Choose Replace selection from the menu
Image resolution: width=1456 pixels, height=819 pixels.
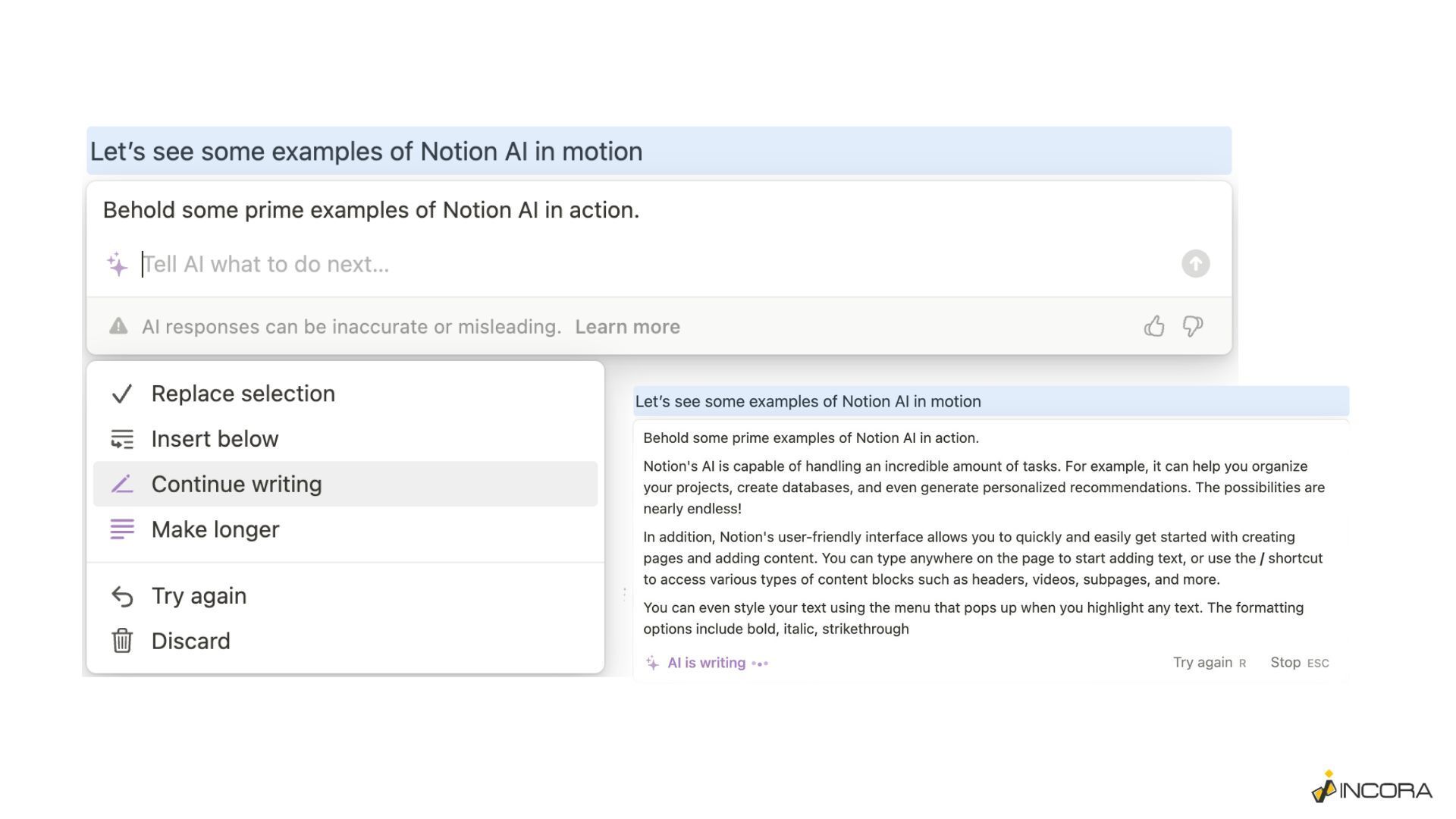(345, 394)
